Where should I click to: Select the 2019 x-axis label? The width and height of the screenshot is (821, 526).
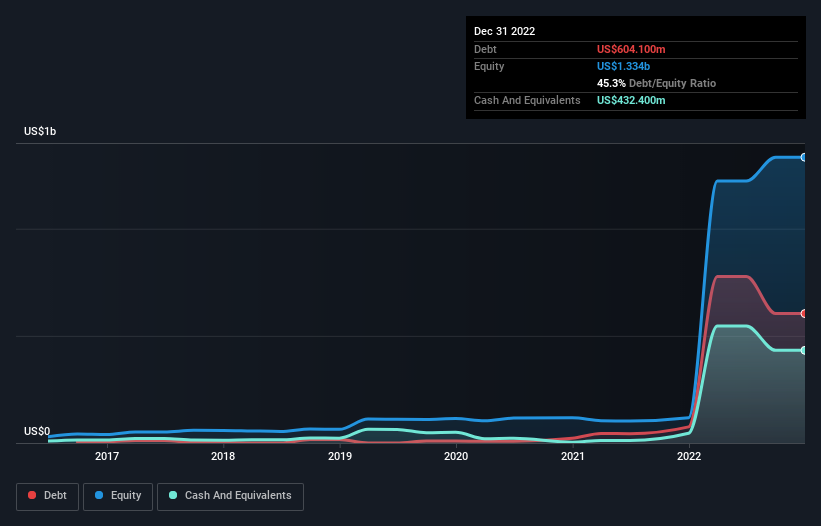340,456
